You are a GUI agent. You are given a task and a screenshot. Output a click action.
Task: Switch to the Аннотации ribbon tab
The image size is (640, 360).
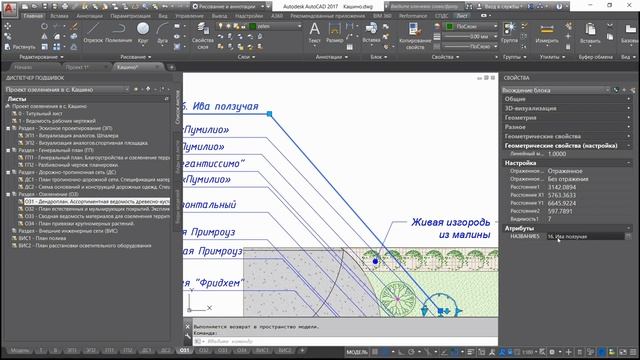tap(89, 16)
